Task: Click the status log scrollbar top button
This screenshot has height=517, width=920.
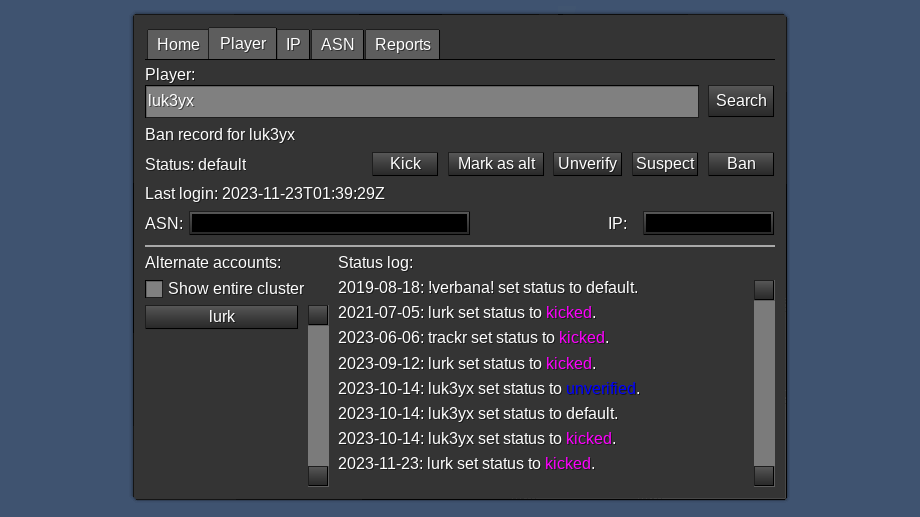Action: [x=764, y=290]
